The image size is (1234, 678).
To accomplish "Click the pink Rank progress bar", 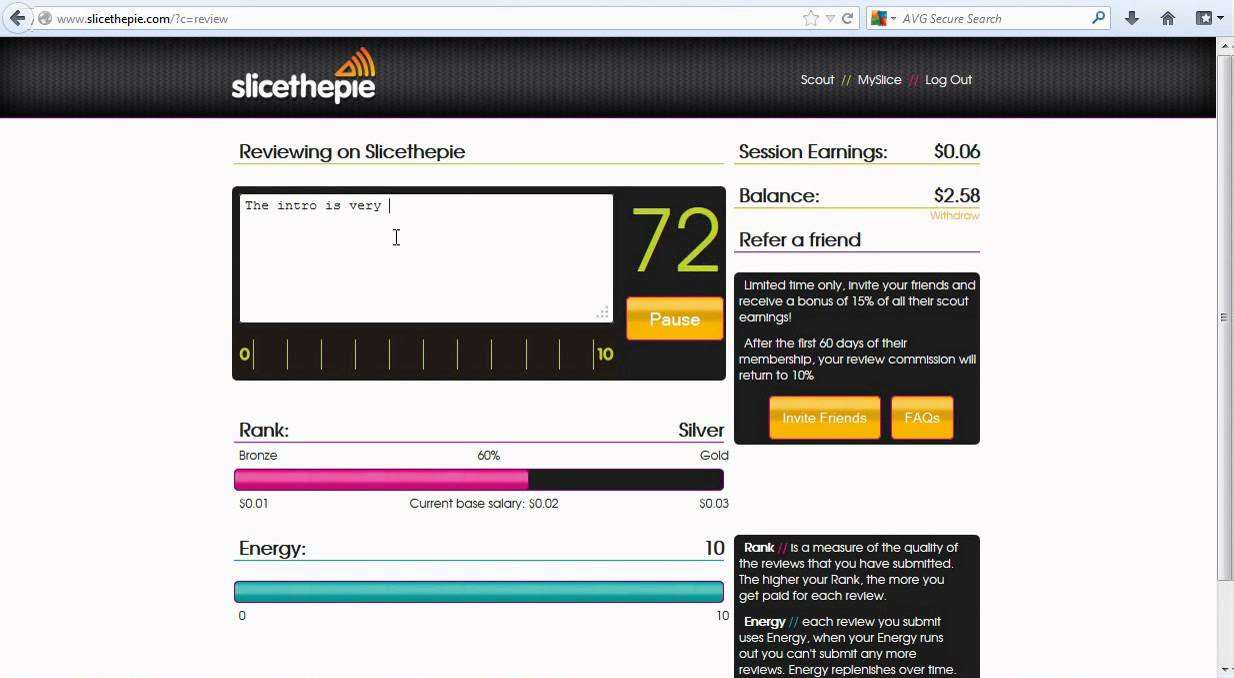I will pos(479,480).
